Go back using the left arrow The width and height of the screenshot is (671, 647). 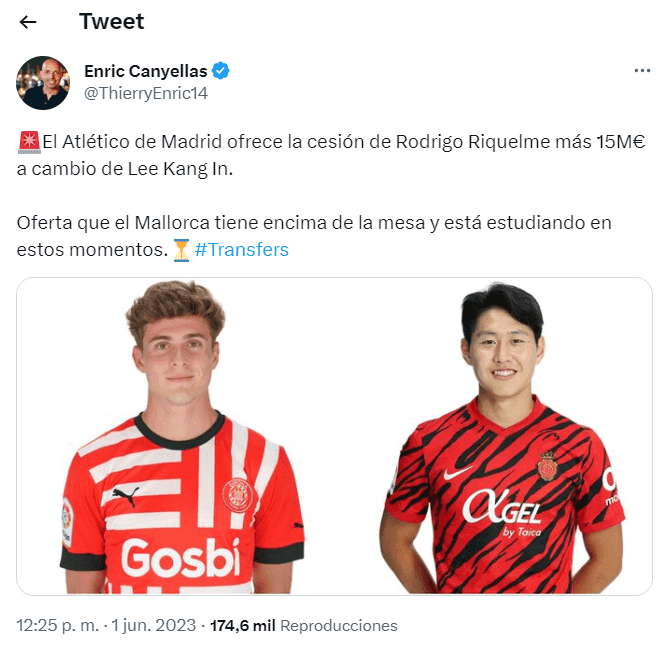point(28,22)
